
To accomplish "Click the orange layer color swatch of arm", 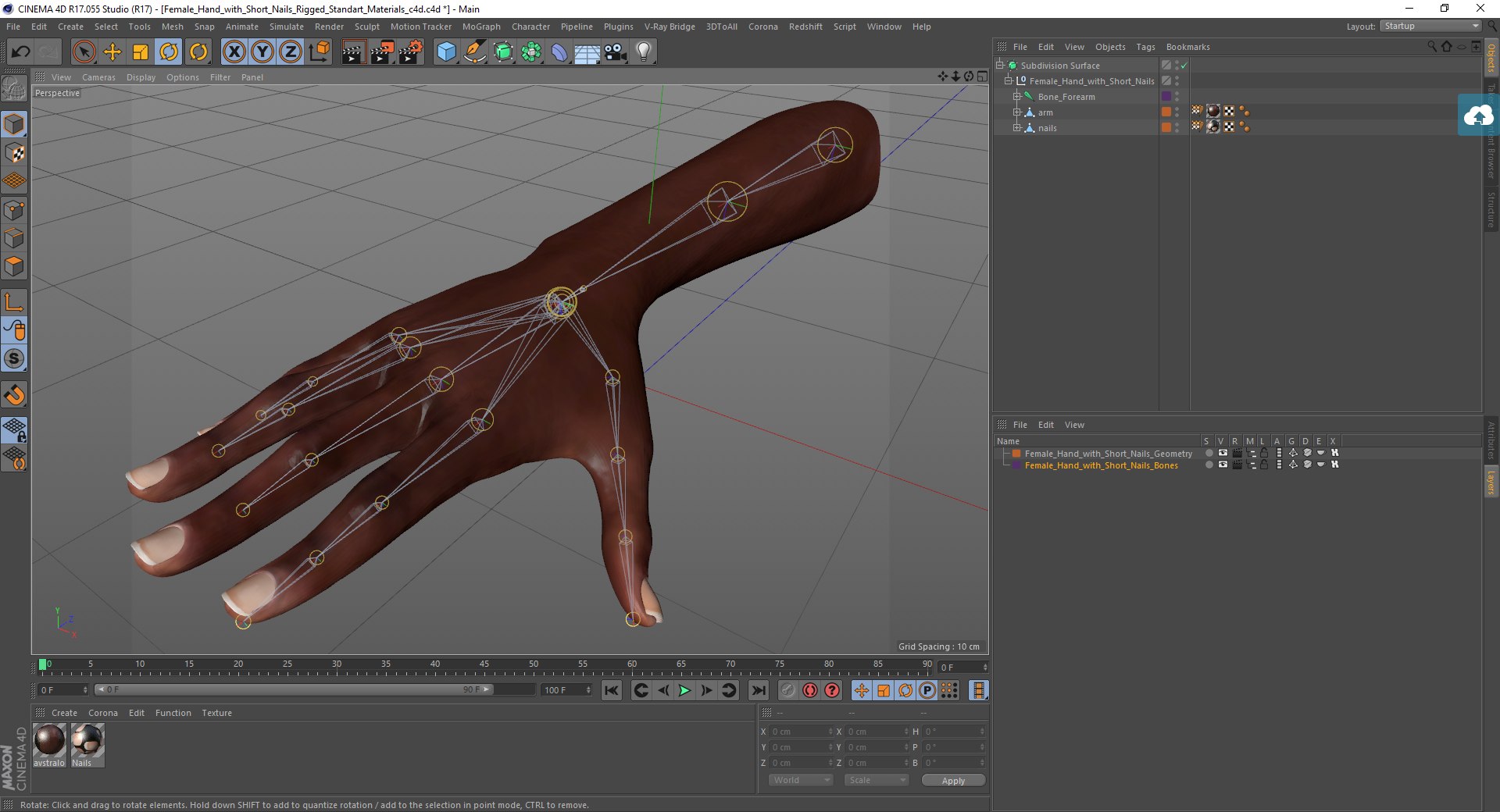I will click(x=1166, y=112).
